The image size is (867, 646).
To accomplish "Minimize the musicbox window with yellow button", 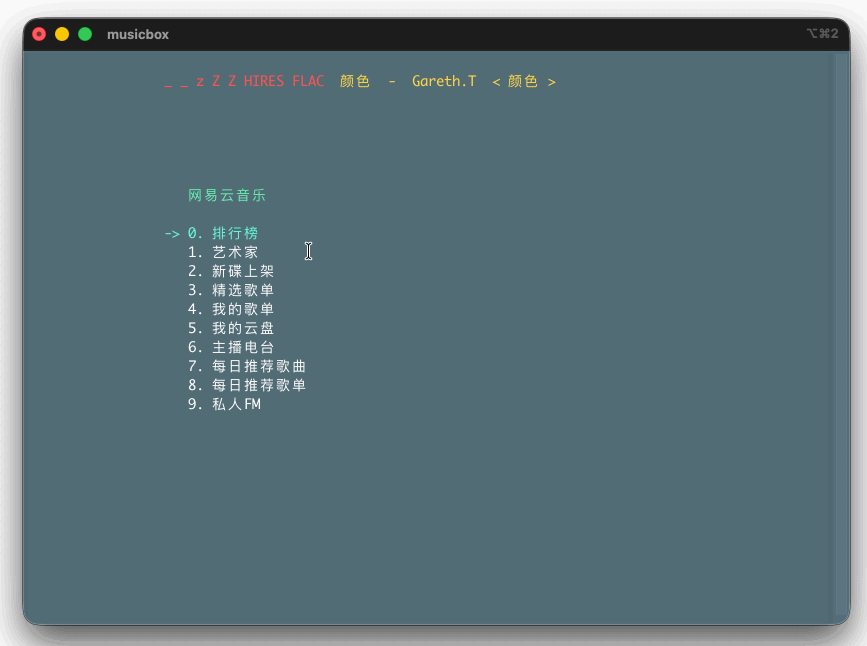I will coord(62,34).
